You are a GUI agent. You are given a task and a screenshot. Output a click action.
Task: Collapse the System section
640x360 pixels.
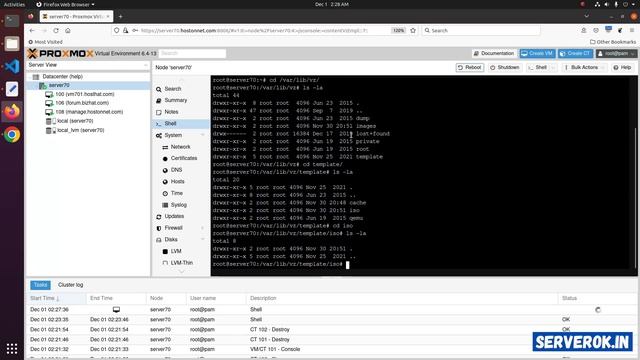click(x=202, y=135)
